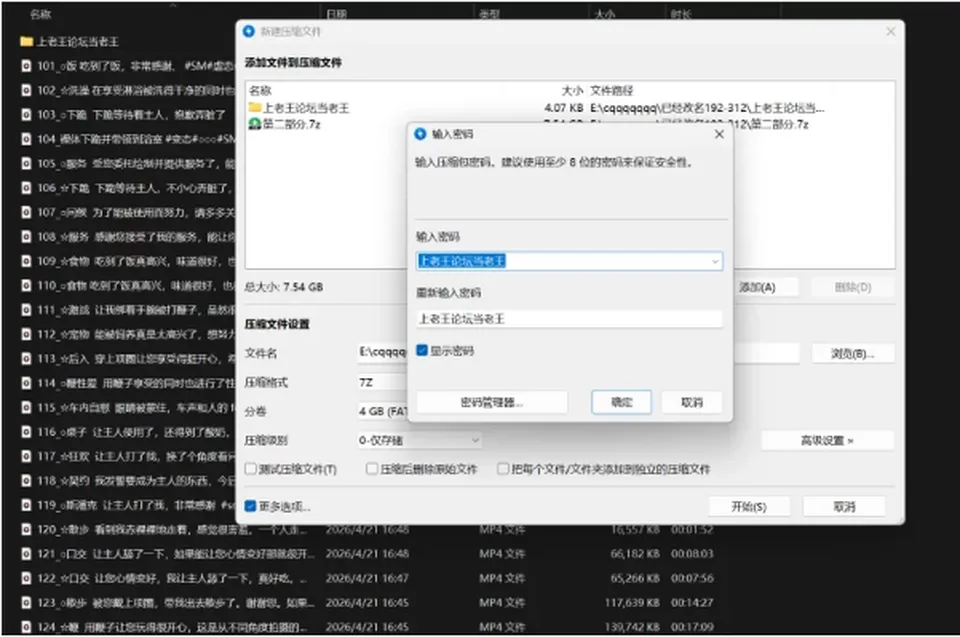Click the folder icon in the archive file list
Image resolution: width=960 pixels, height=637 pixels.
(x=255, y=108)
